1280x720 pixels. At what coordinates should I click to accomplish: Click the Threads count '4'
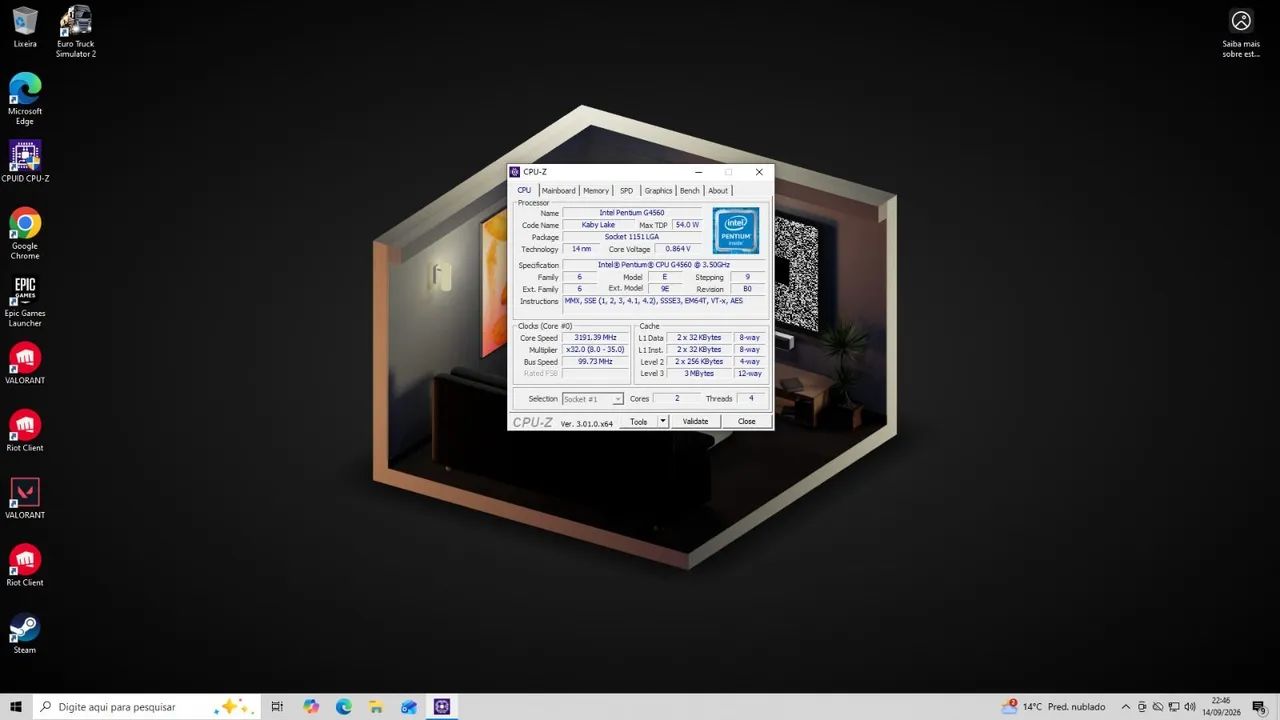coord(751,399)
